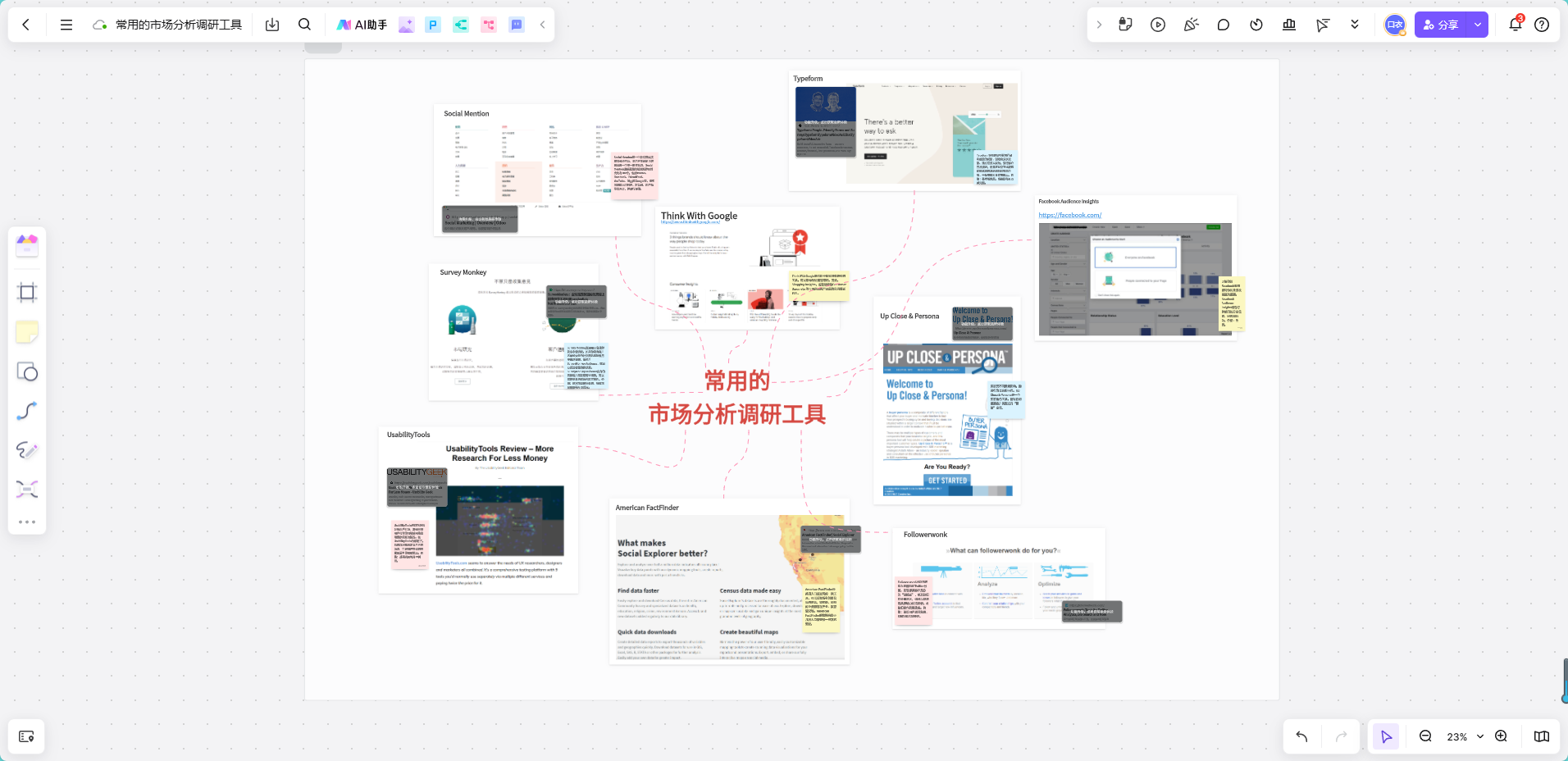Select the Facebook Audience Insights screenshot
The height and width of the screenshot is (761, 1568).
click(x=1135, y=280)
